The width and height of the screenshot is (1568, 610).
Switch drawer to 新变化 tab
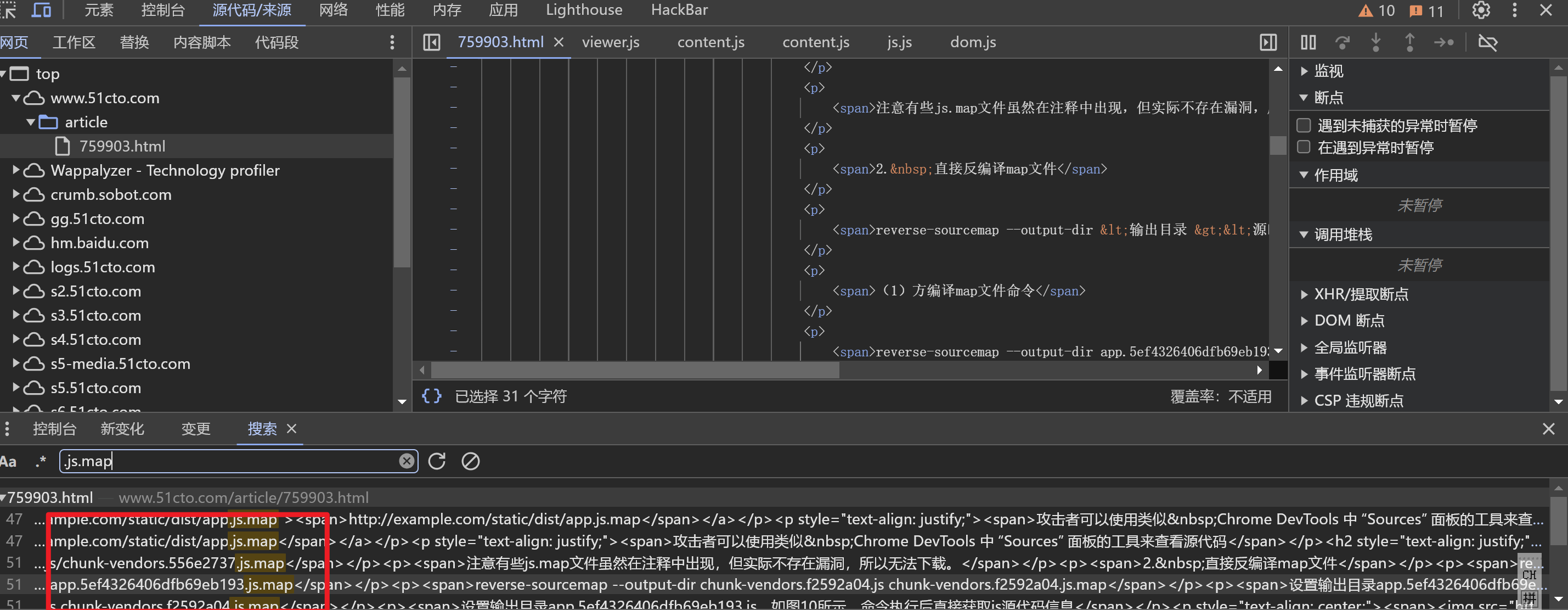[x=122, y=429]
